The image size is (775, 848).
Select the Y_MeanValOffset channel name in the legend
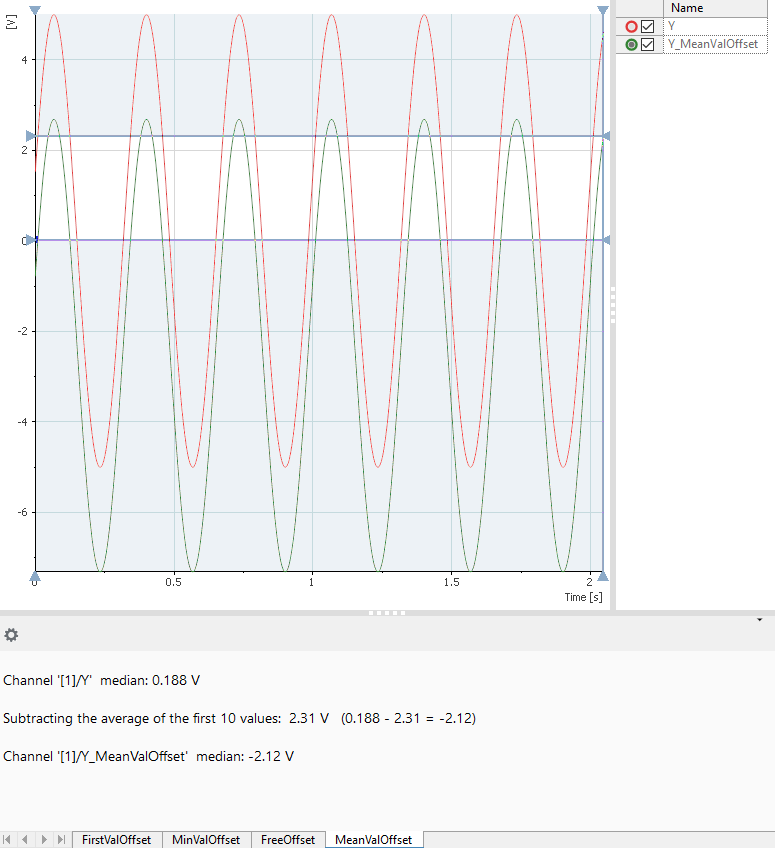point(712,45)
